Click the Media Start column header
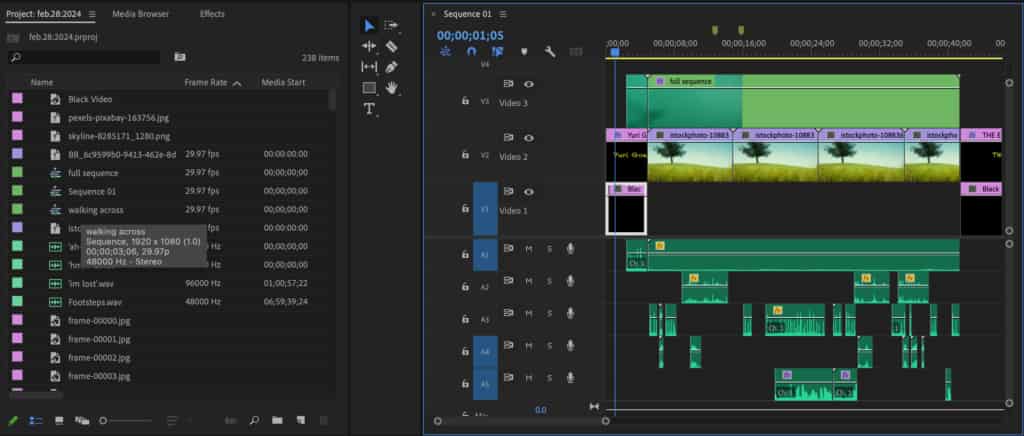 (283, 83)
